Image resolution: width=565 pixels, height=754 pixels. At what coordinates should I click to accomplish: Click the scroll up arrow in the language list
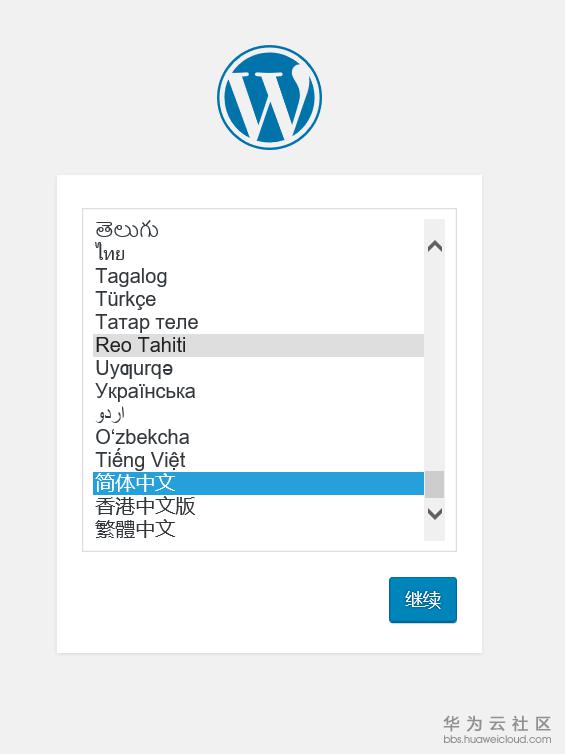tap(435, 247)
